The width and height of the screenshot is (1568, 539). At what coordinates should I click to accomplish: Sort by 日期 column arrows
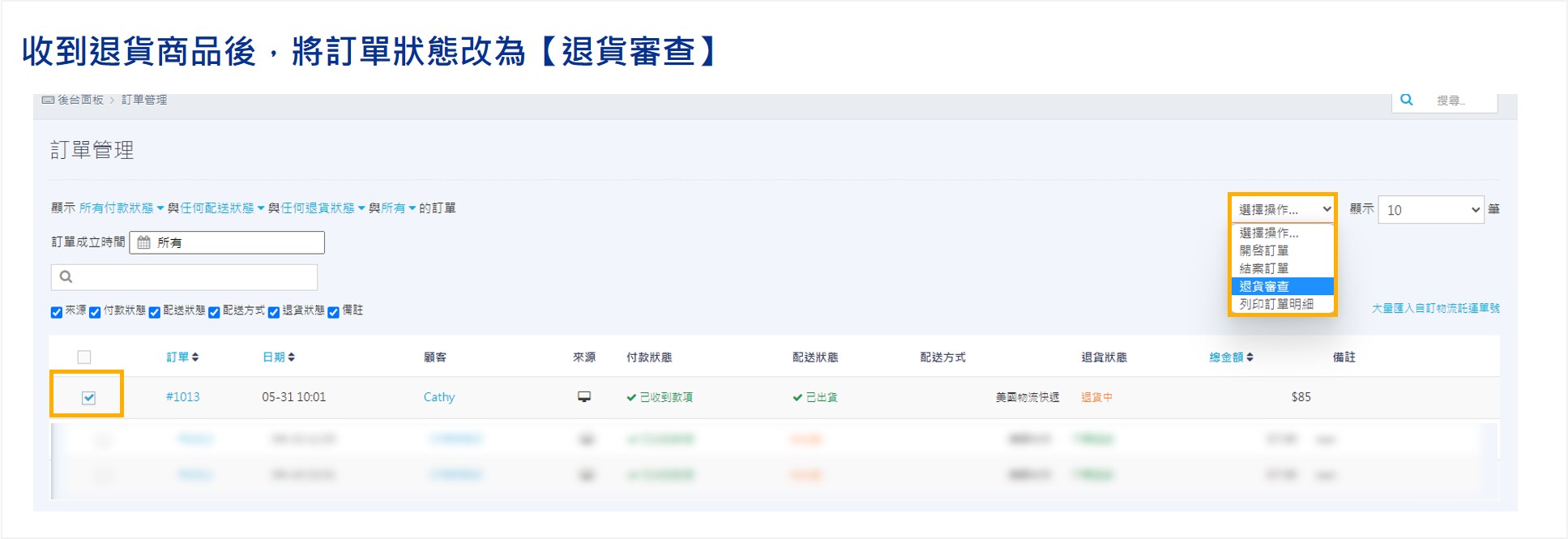291,357
